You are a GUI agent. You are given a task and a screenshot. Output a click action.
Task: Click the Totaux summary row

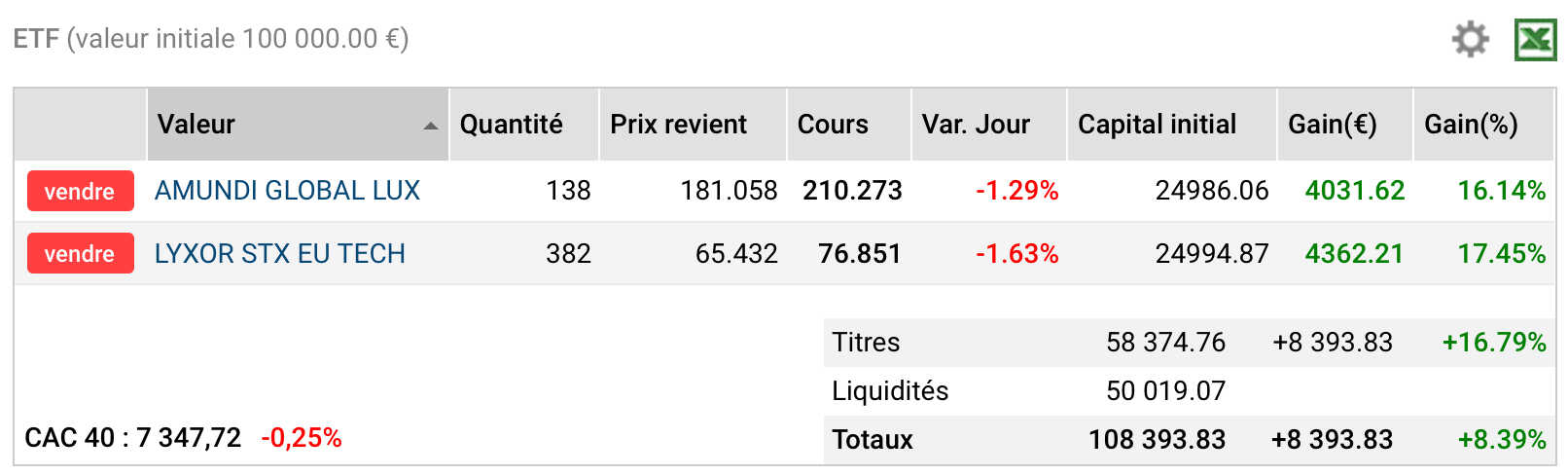pyautogui.click(x=1189, y=440)
